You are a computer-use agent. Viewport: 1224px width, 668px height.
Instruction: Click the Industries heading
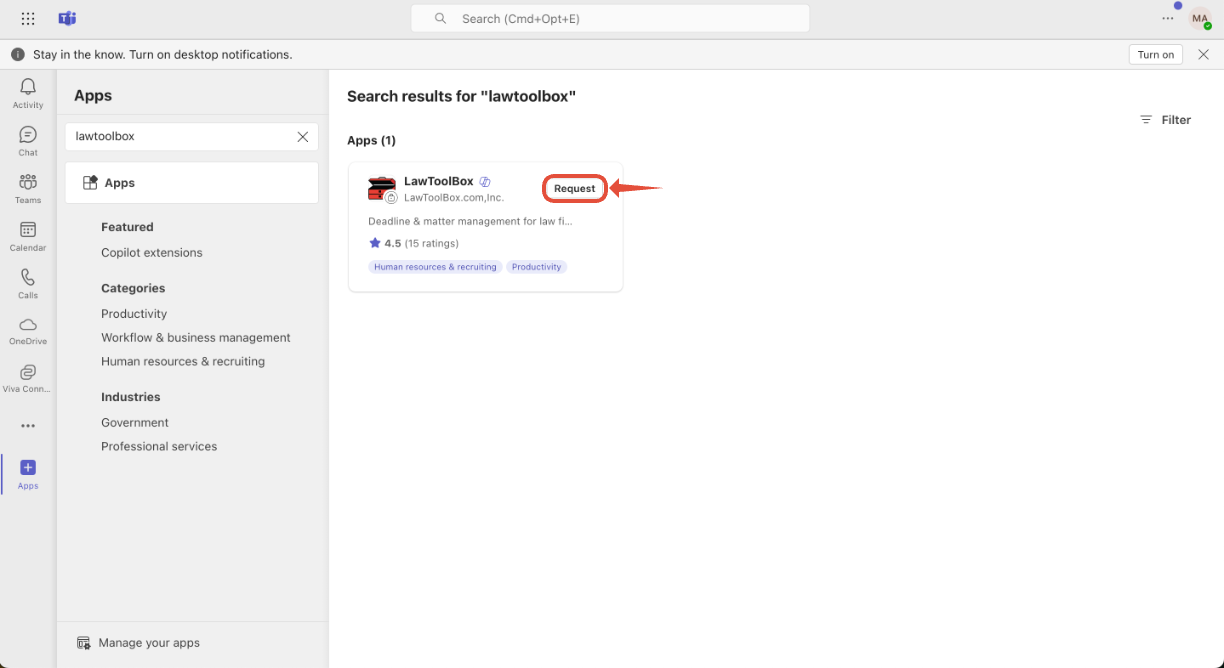pyautogui.click(x=131, y=397)
